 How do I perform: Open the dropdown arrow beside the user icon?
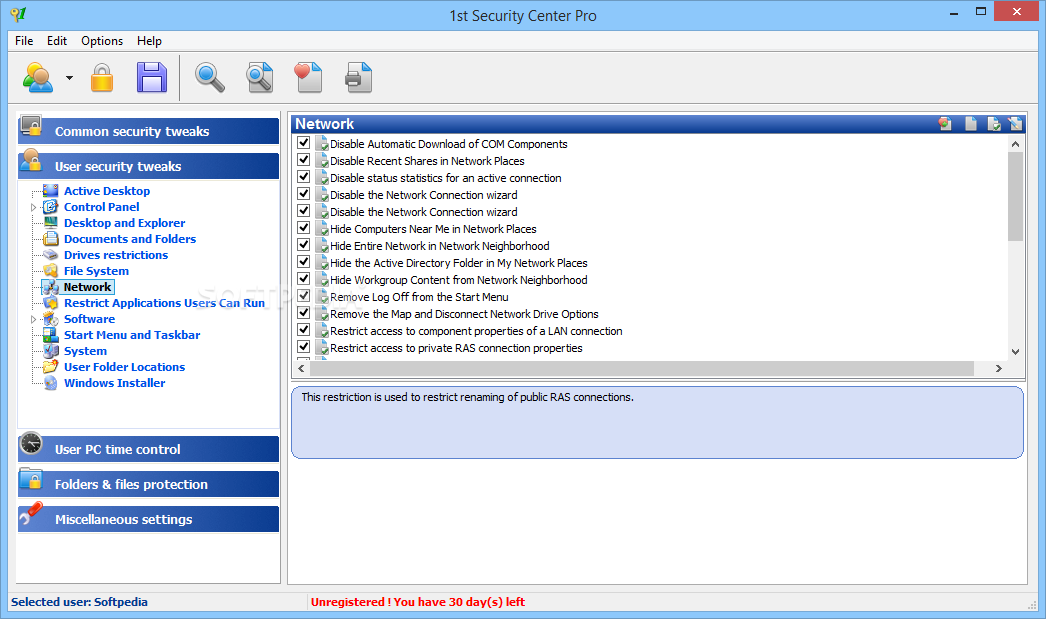pyautogui.click(x=69, y=78)
